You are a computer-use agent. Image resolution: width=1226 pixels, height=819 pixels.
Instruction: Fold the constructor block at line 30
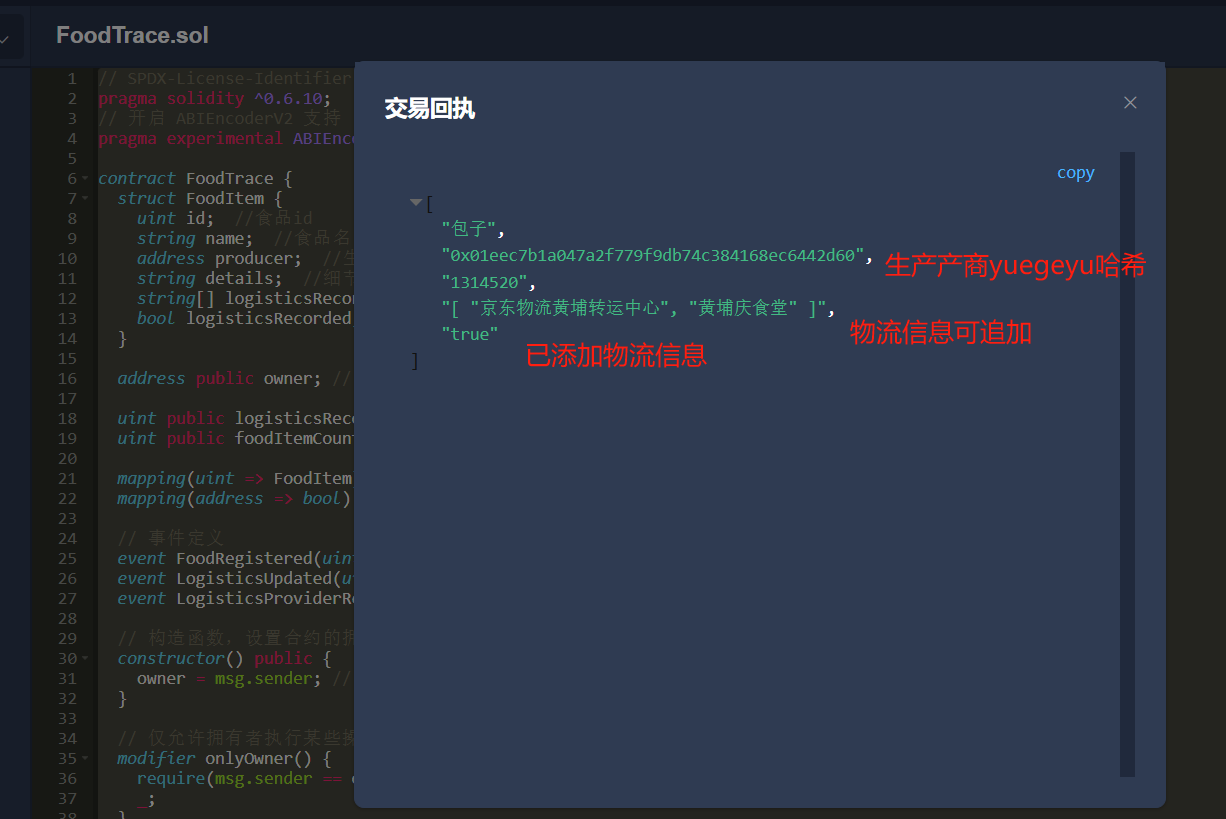(x=85, y=659)
